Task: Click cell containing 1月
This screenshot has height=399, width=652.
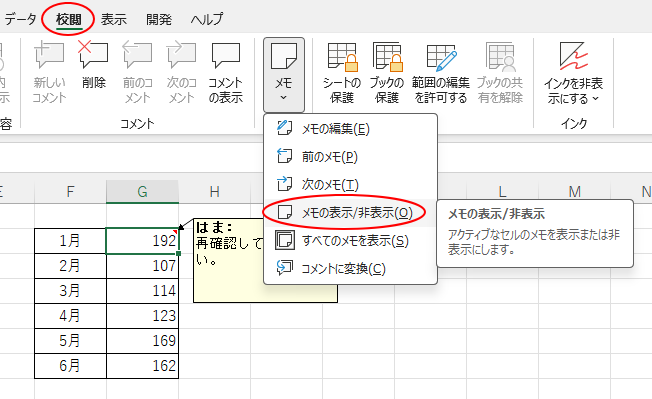Action: click(x=70, y=241)
